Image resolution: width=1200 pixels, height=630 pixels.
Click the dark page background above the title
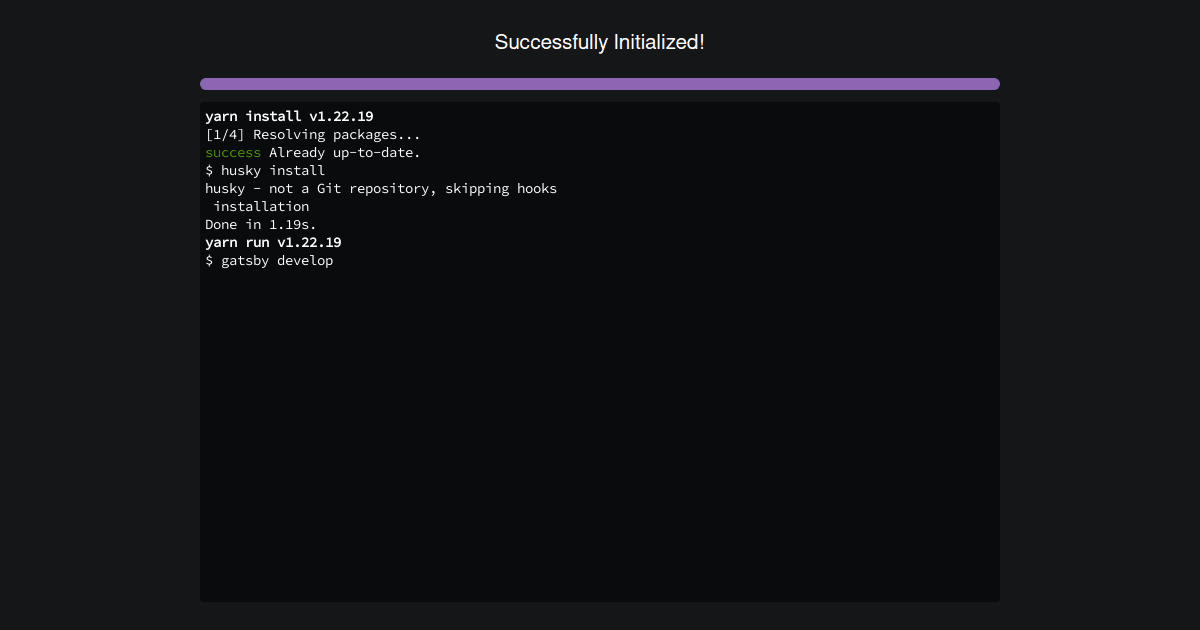pyautogui.click(x=600, y=12)
